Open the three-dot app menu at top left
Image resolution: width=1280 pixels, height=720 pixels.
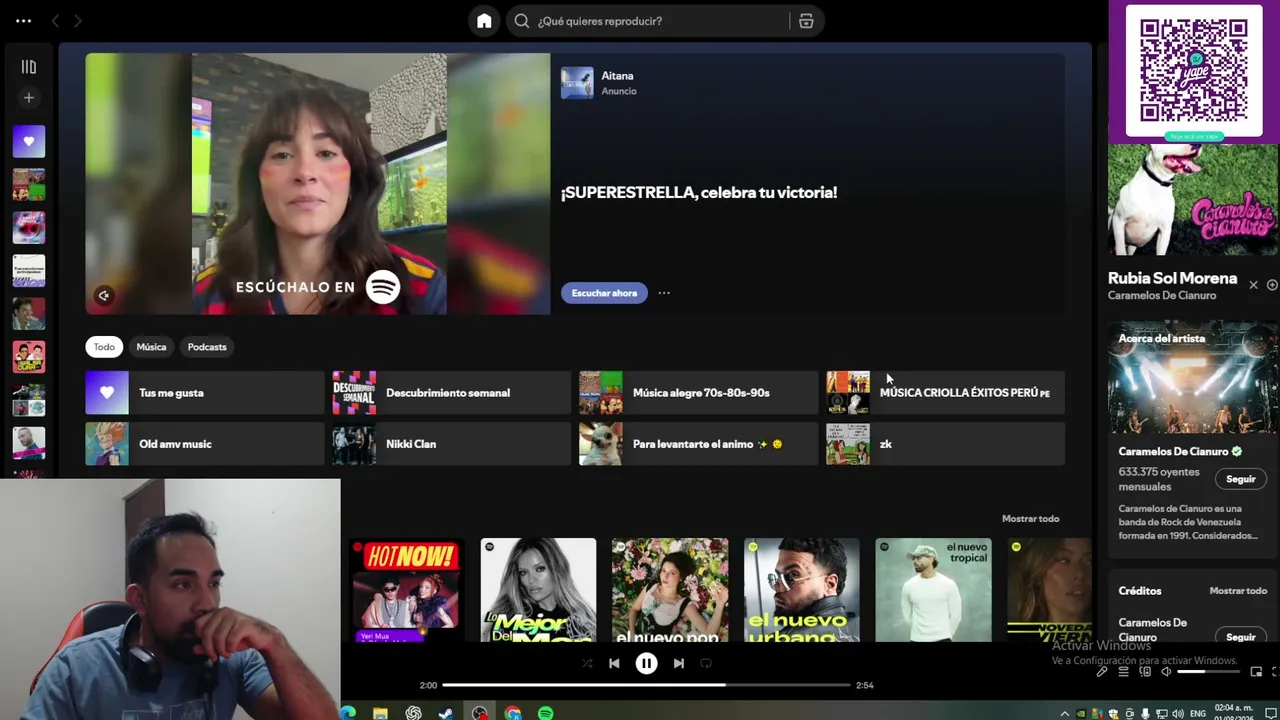click(24, 21)
